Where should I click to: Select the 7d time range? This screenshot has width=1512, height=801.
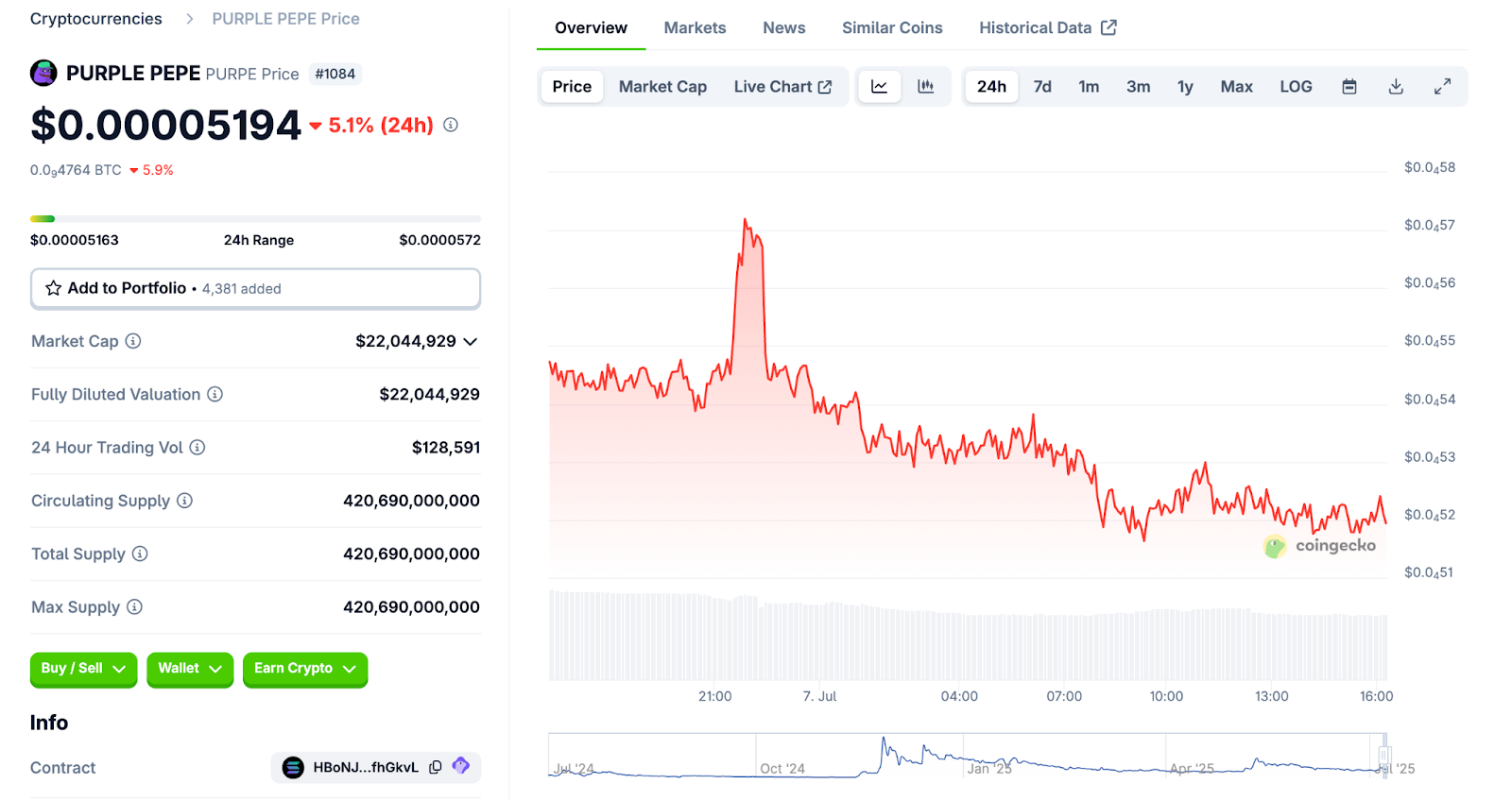(x=1042, y=87)
